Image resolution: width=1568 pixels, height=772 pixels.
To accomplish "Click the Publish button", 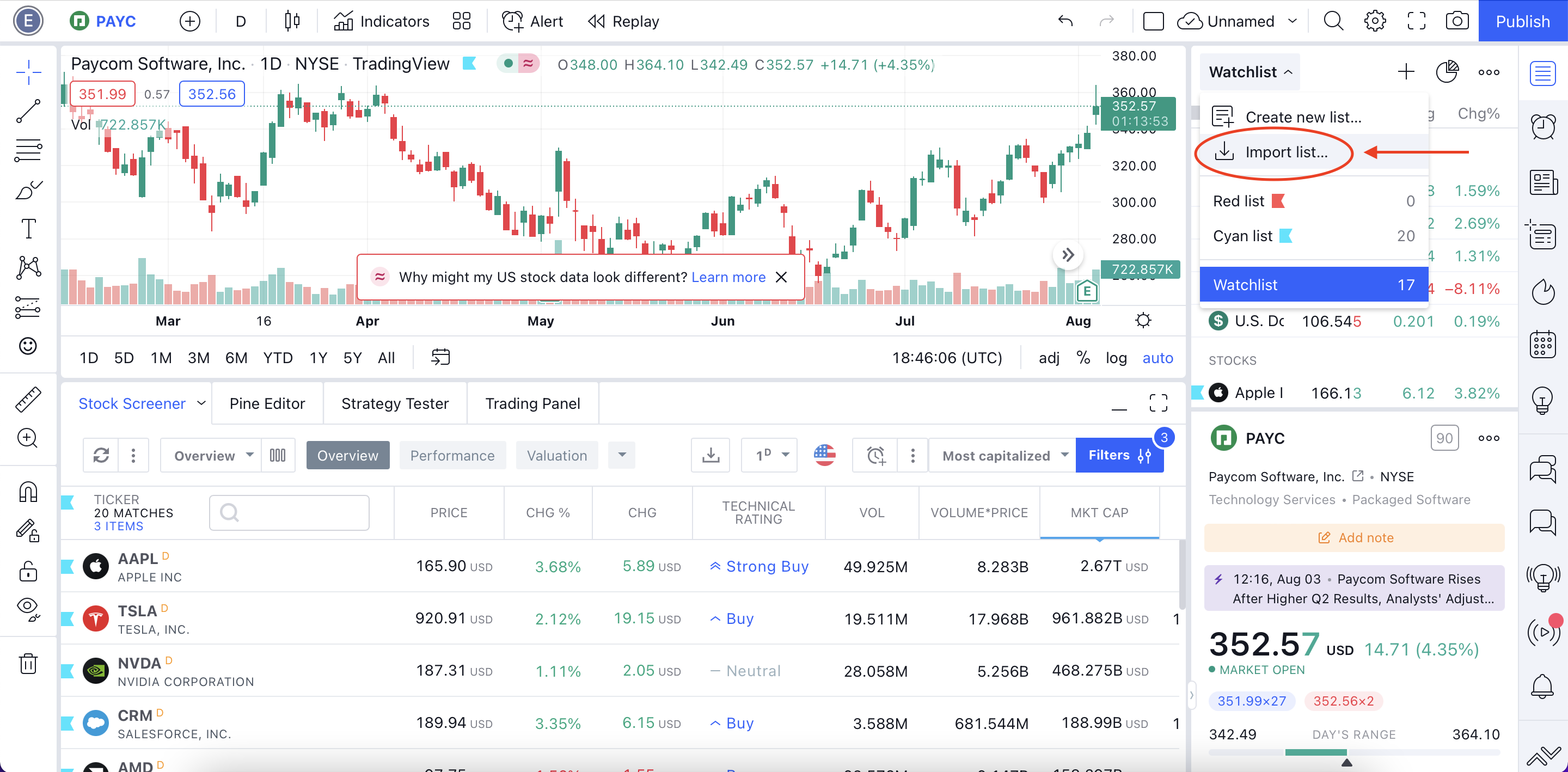I will click(x=1522, y=21).
